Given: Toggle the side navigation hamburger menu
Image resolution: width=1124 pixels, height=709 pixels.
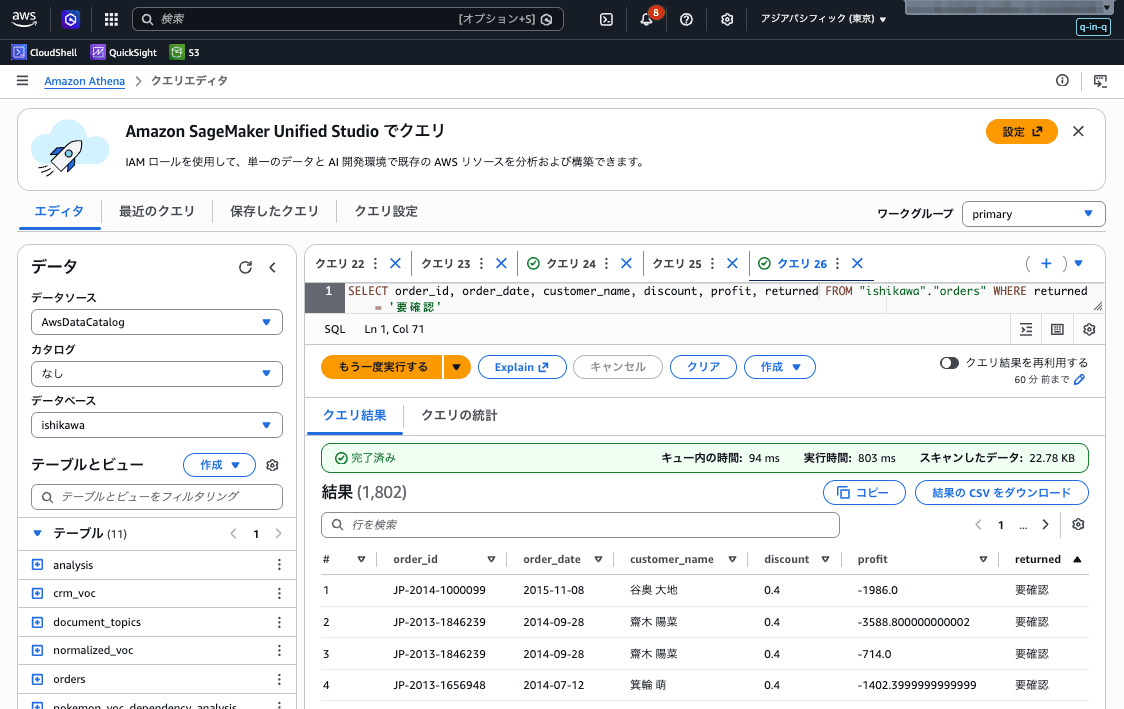Looking at the screenshot, I should [x=22, y=81].
